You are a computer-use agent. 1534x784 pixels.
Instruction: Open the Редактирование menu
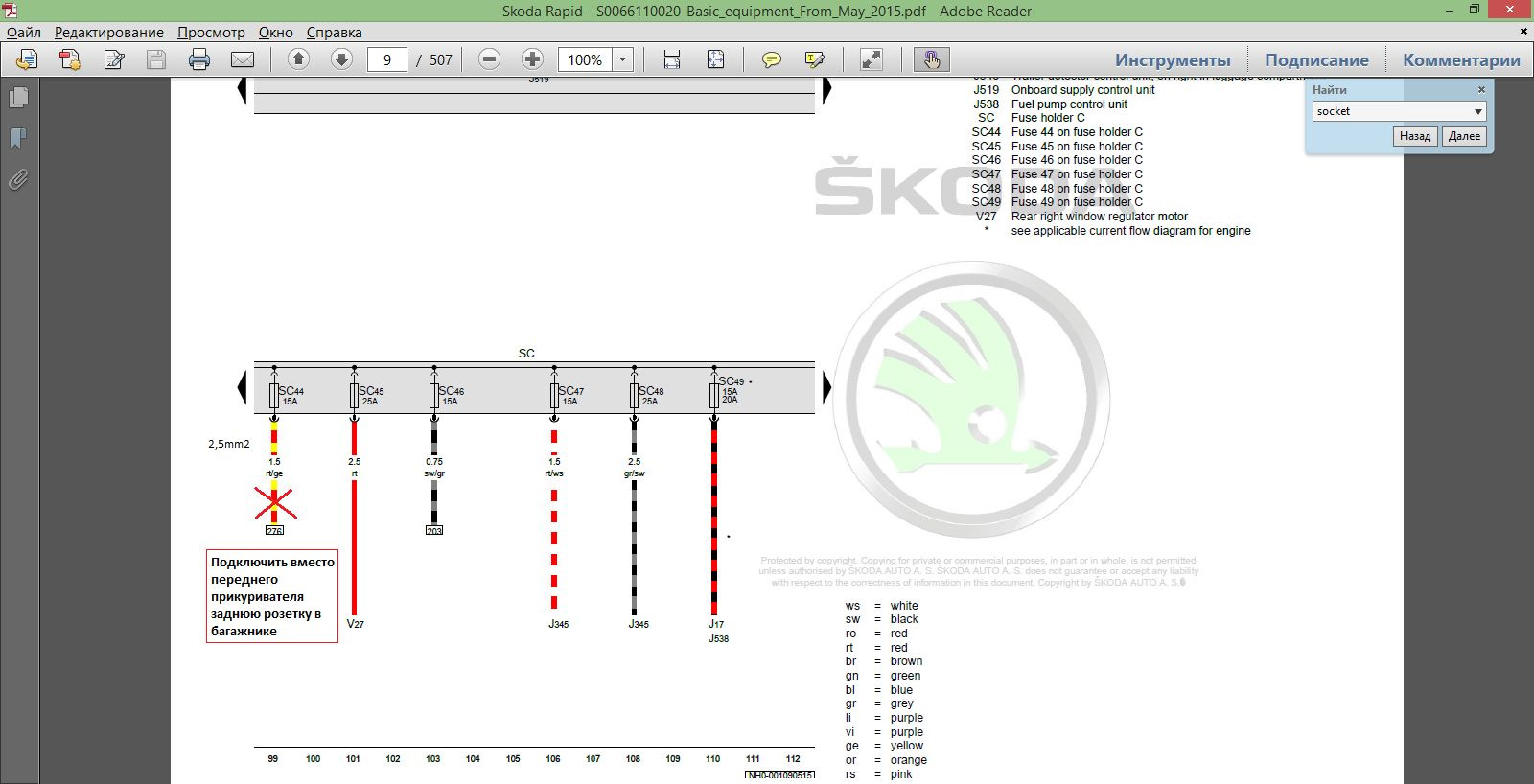pos(109,33)
